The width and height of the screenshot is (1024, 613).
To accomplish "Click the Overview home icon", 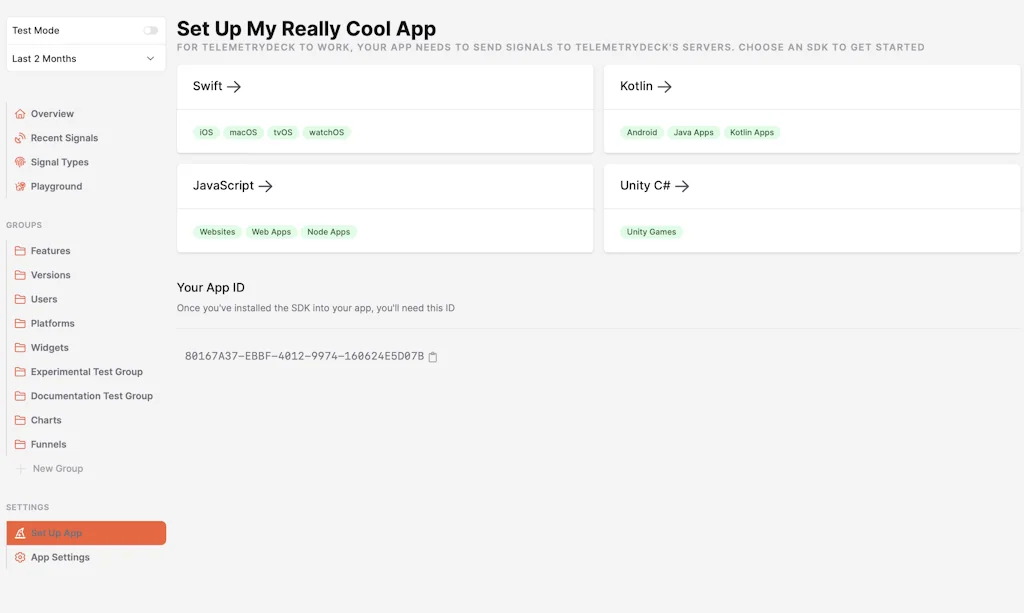I will 20,114.
